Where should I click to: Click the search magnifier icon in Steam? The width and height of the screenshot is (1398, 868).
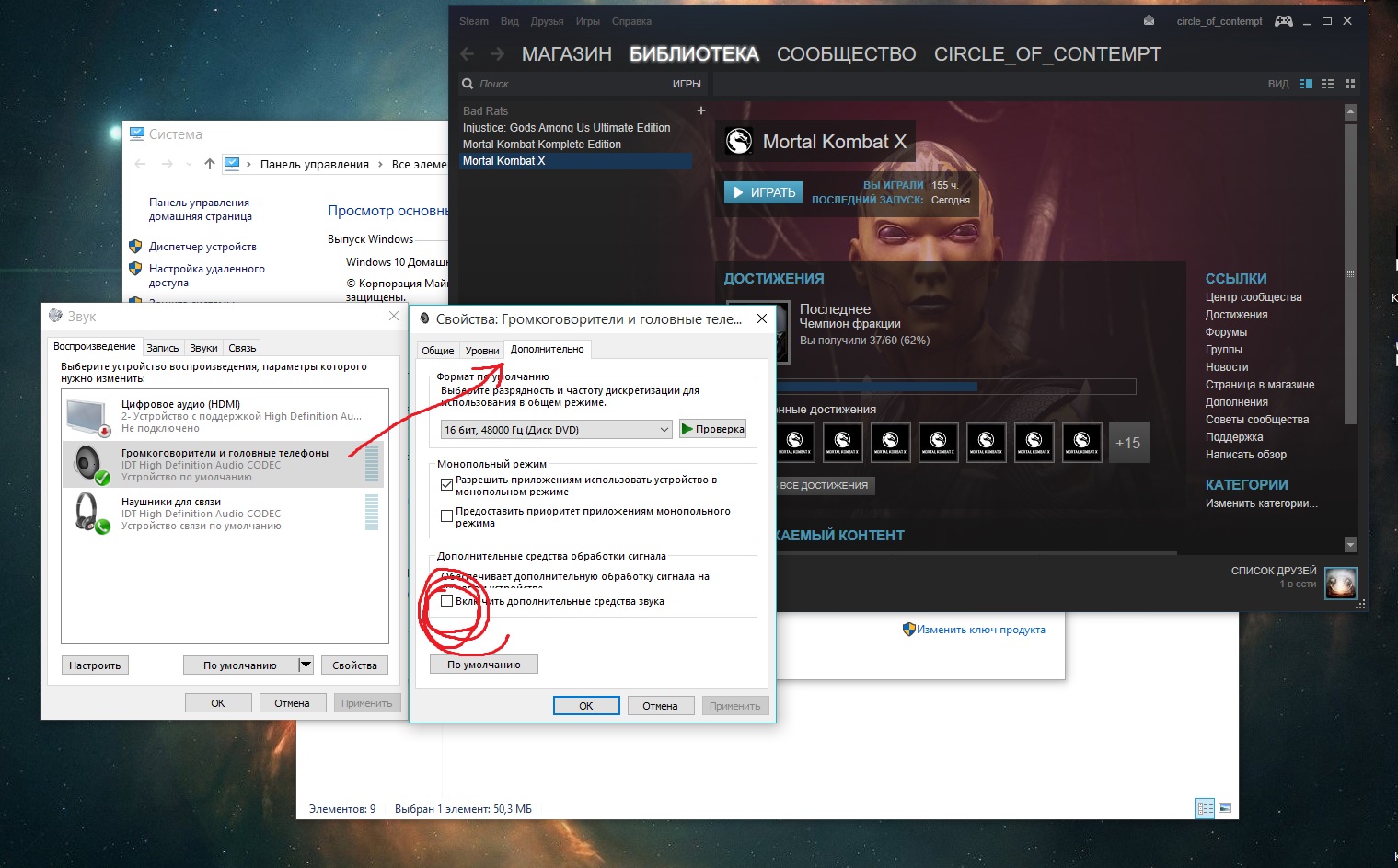pyautogui.click(x=468, y=84)
